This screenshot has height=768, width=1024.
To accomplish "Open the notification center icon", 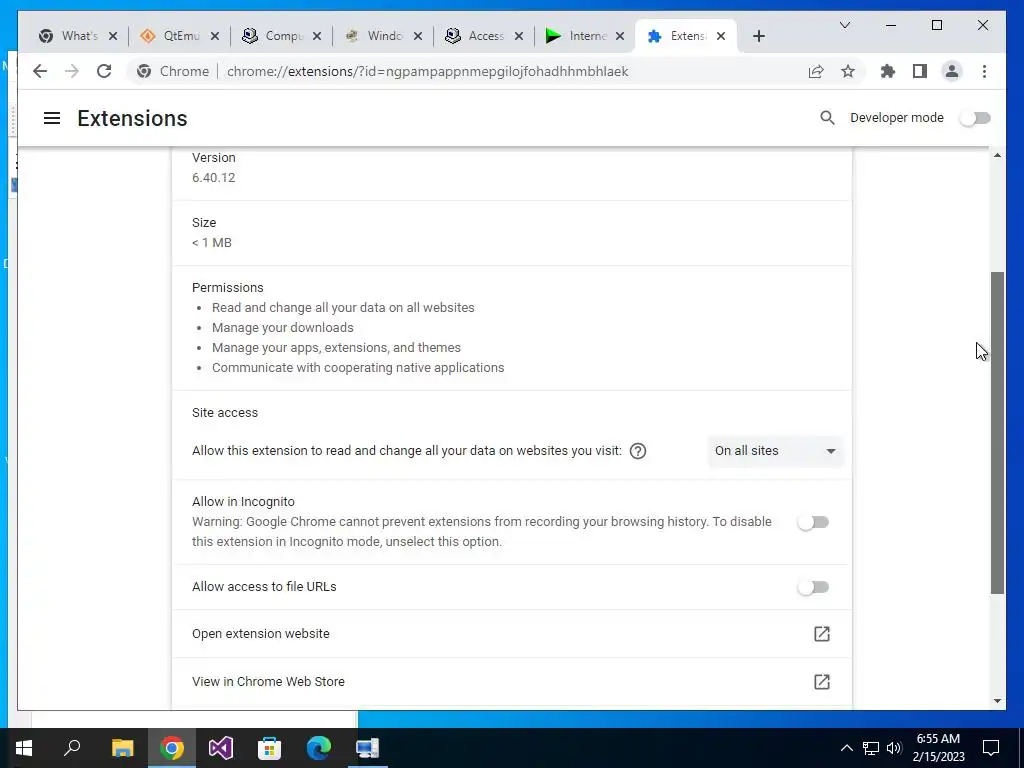I will [991, 748].
